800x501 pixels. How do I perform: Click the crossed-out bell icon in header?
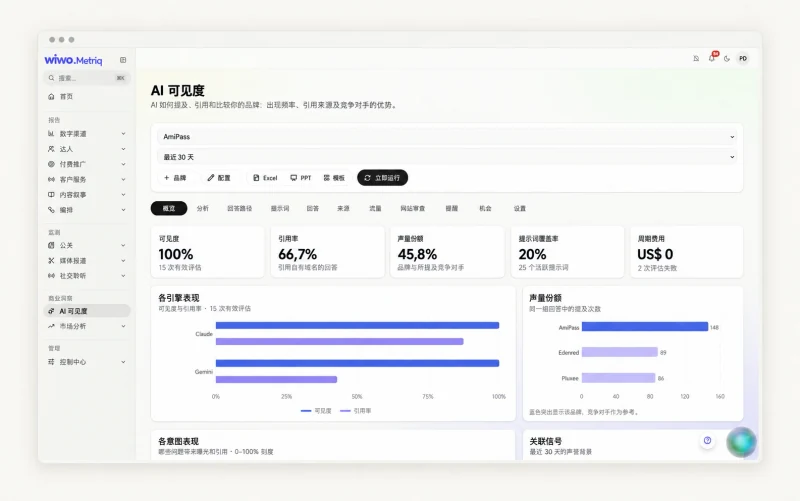(x=696, y=59)
